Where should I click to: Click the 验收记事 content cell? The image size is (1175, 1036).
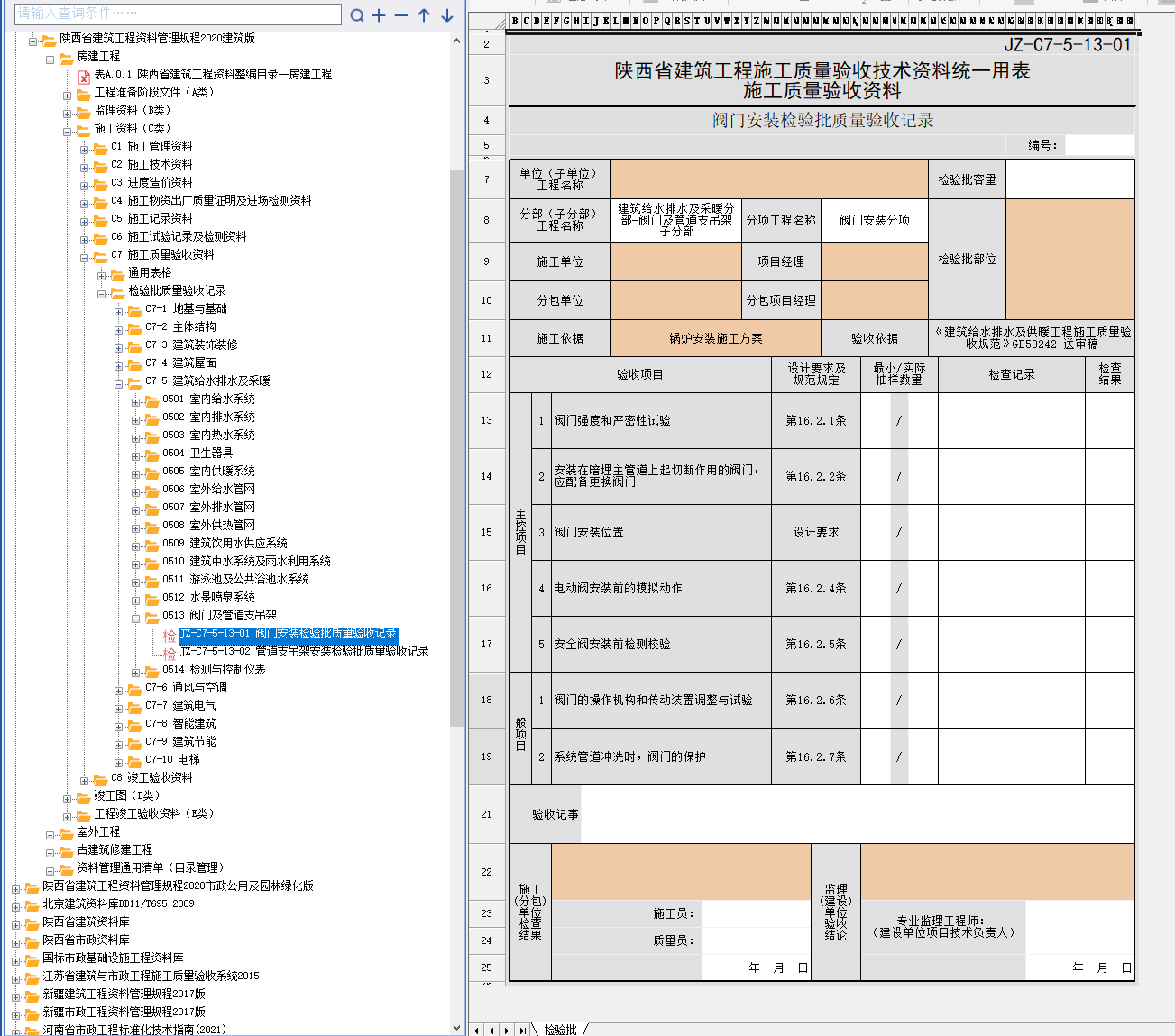tap(858, 814)
